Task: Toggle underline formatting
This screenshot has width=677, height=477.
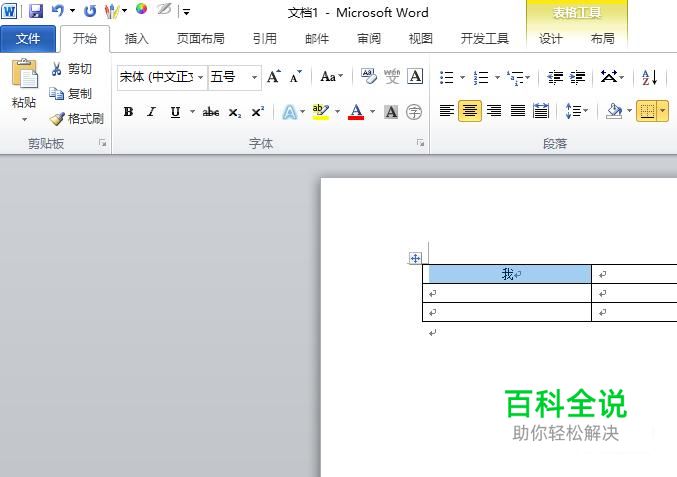Action: tap(175, 112)
